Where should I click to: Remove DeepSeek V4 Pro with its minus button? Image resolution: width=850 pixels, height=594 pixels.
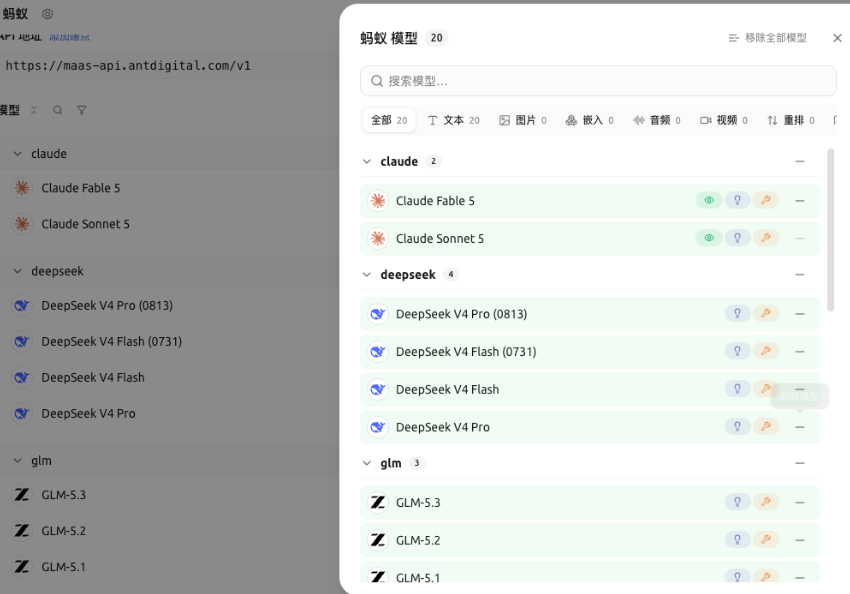click(x=800, y=427)
